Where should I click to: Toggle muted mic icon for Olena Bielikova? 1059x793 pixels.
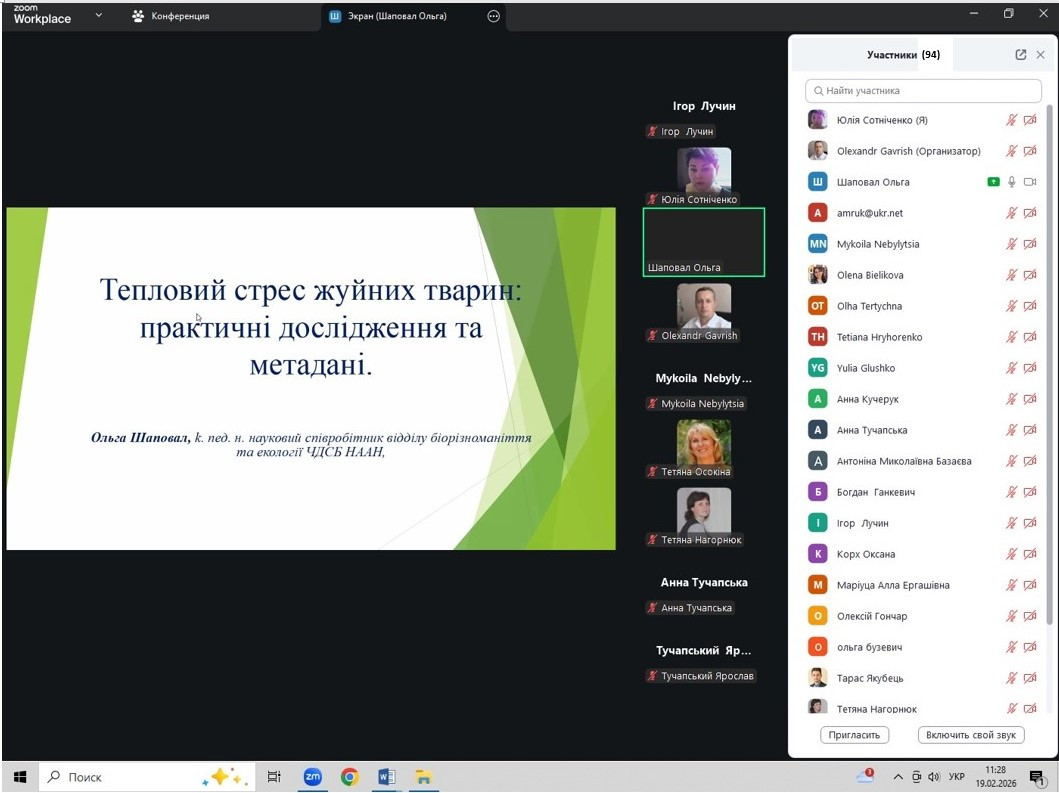coord(1012,275)
